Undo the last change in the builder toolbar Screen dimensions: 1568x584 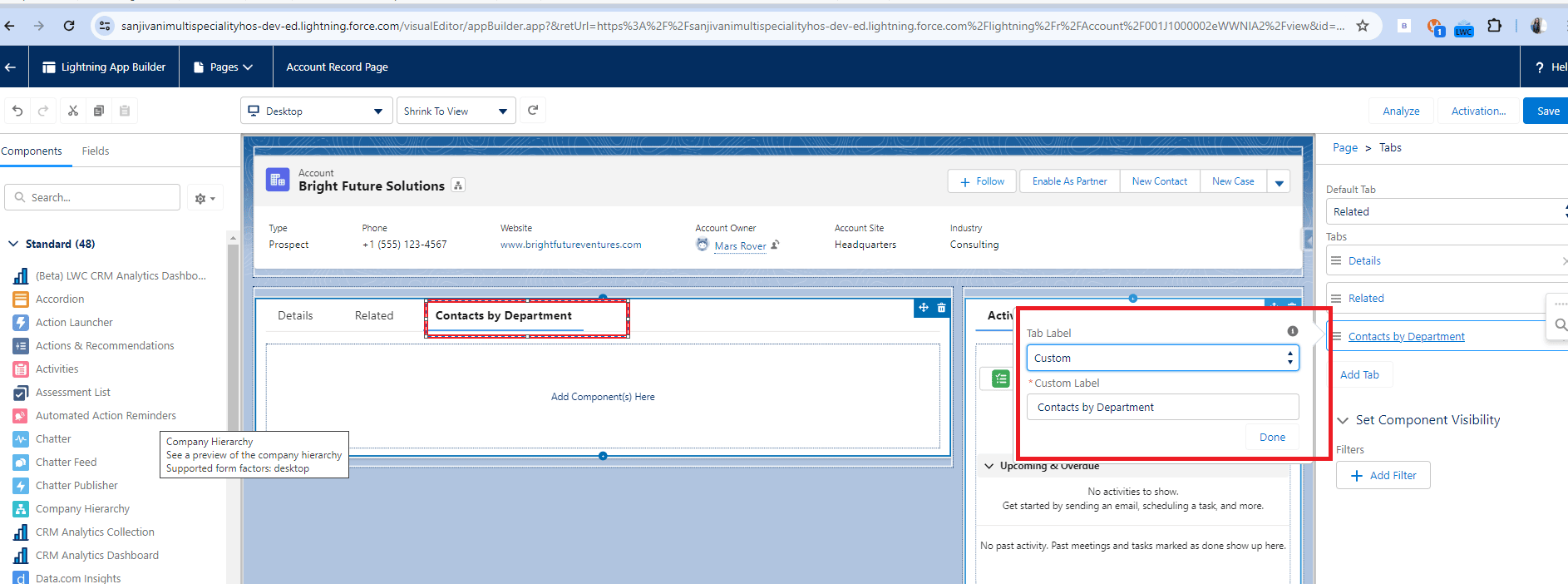click(x=17, y=111)
